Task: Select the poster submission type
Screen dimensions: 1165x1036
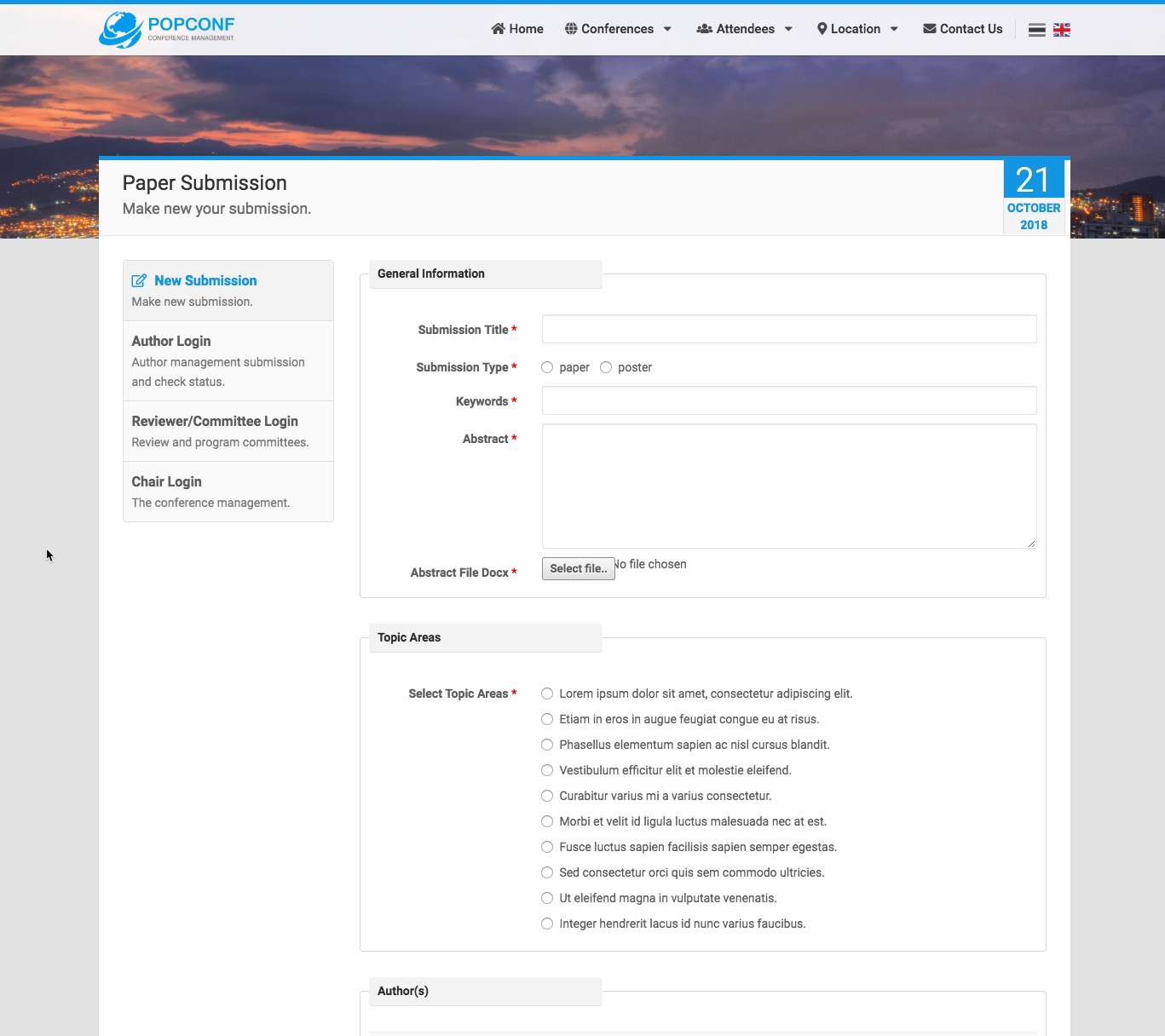Action: (606, 367)
